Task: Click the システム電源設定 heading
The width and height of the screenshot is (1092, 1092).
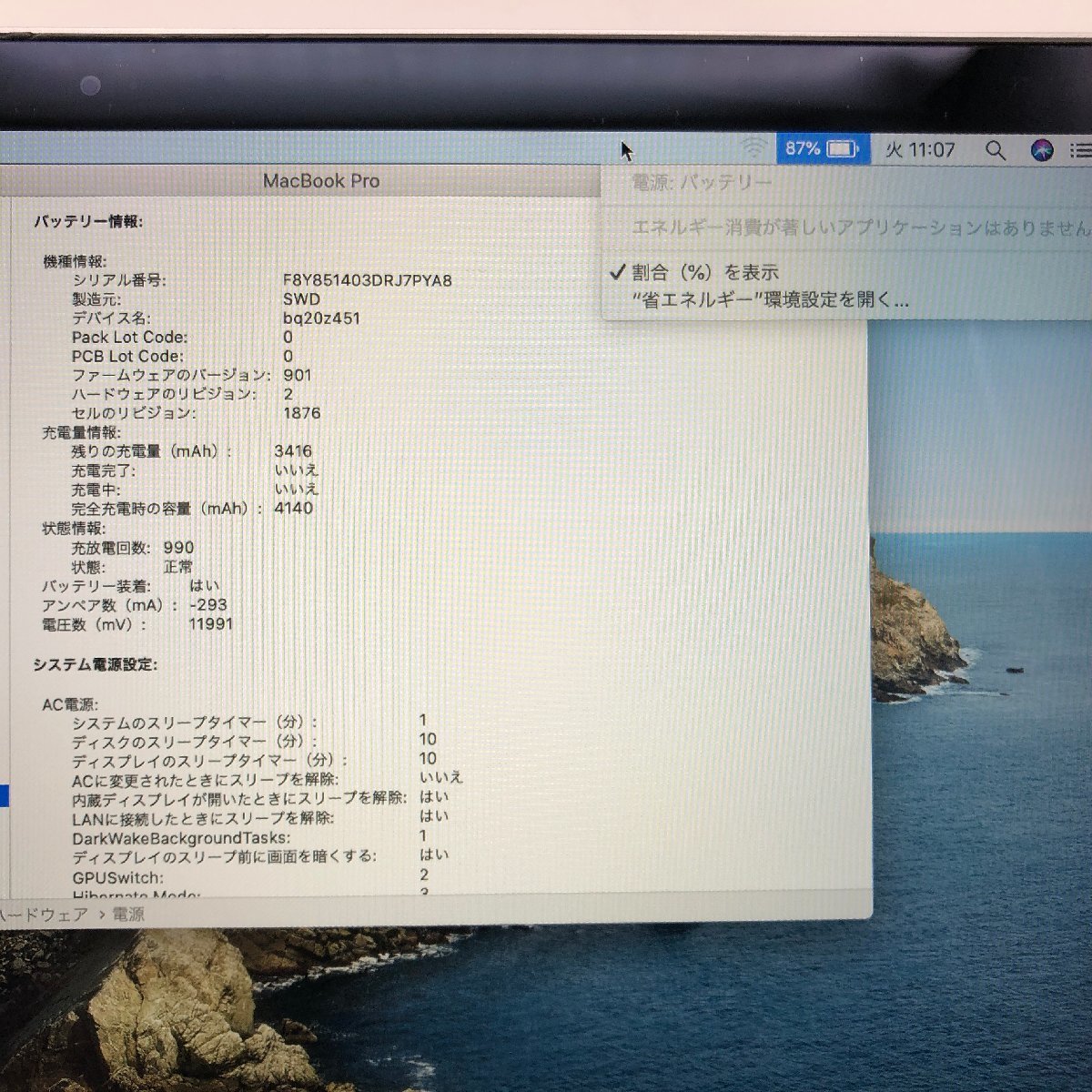Action: point(96,665)
